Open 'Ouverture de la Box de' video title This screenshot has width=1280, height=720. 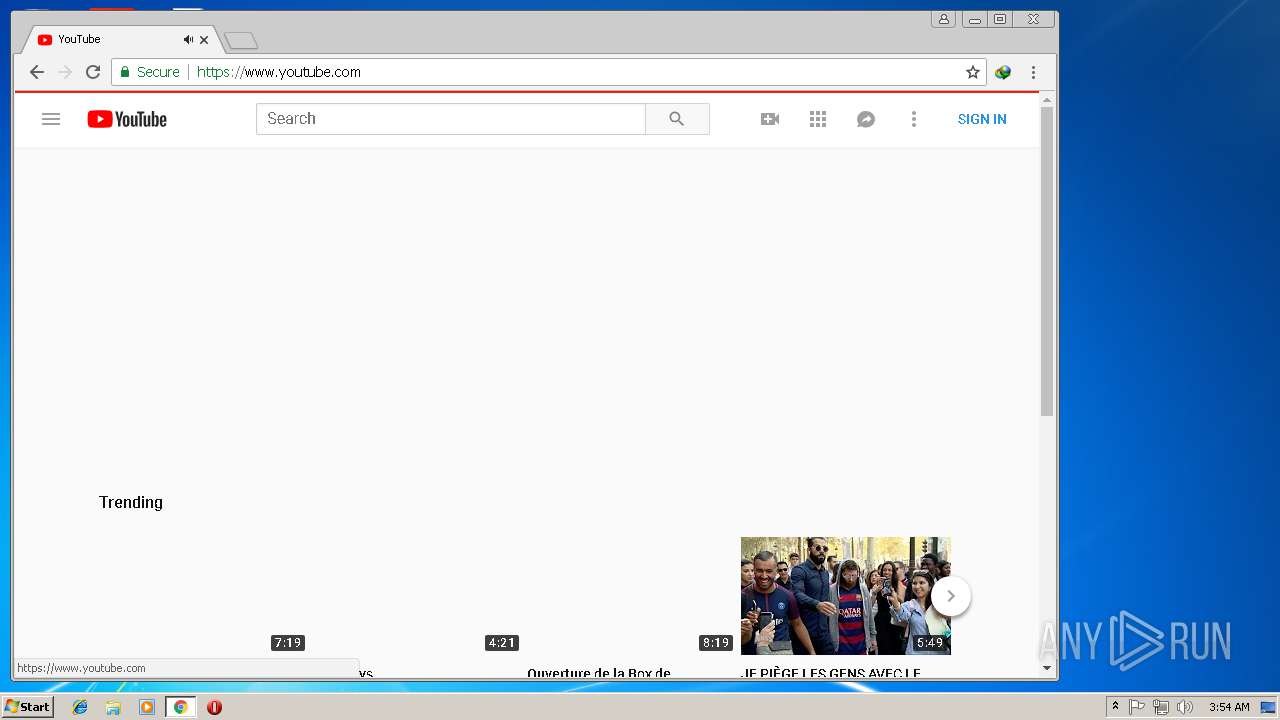(x=599, y=672)
